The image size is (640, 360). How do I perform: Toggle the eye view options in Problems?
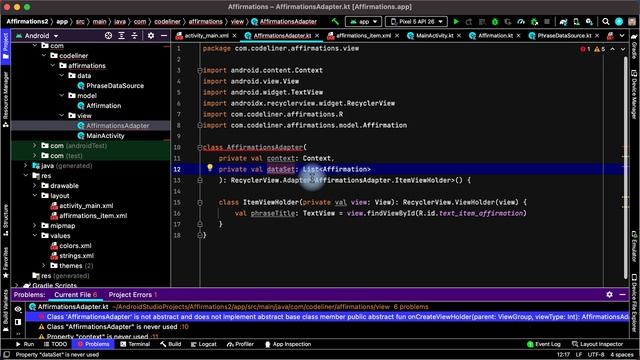coord(18,309)
